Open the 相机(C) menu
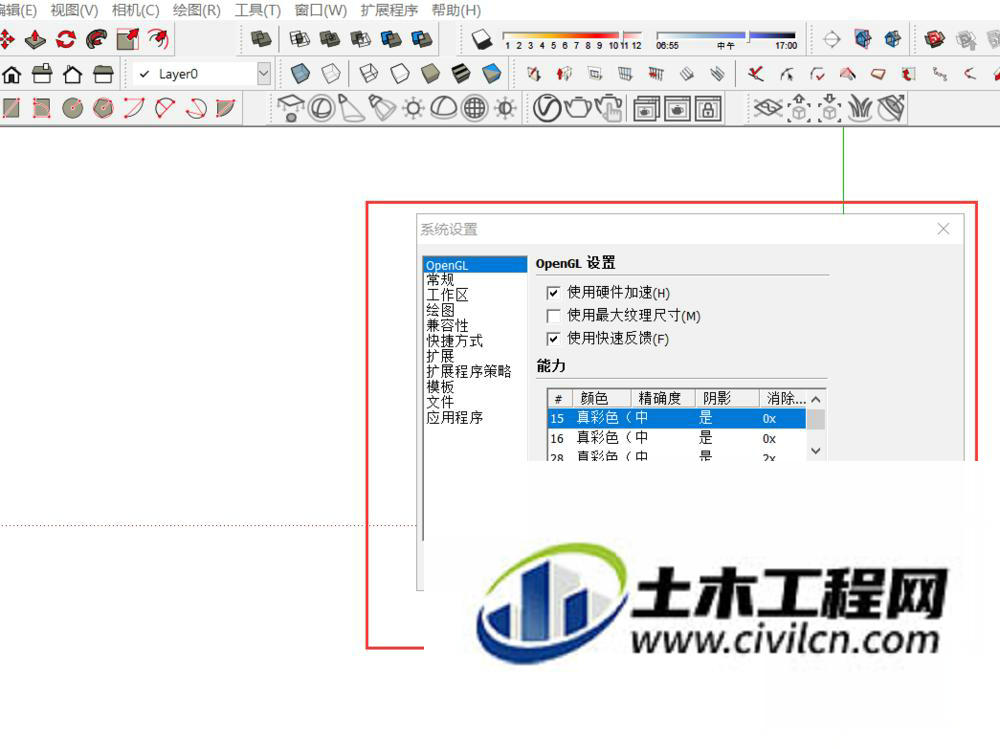Viewport: 1000px width, 749px height. coord(135,10)
